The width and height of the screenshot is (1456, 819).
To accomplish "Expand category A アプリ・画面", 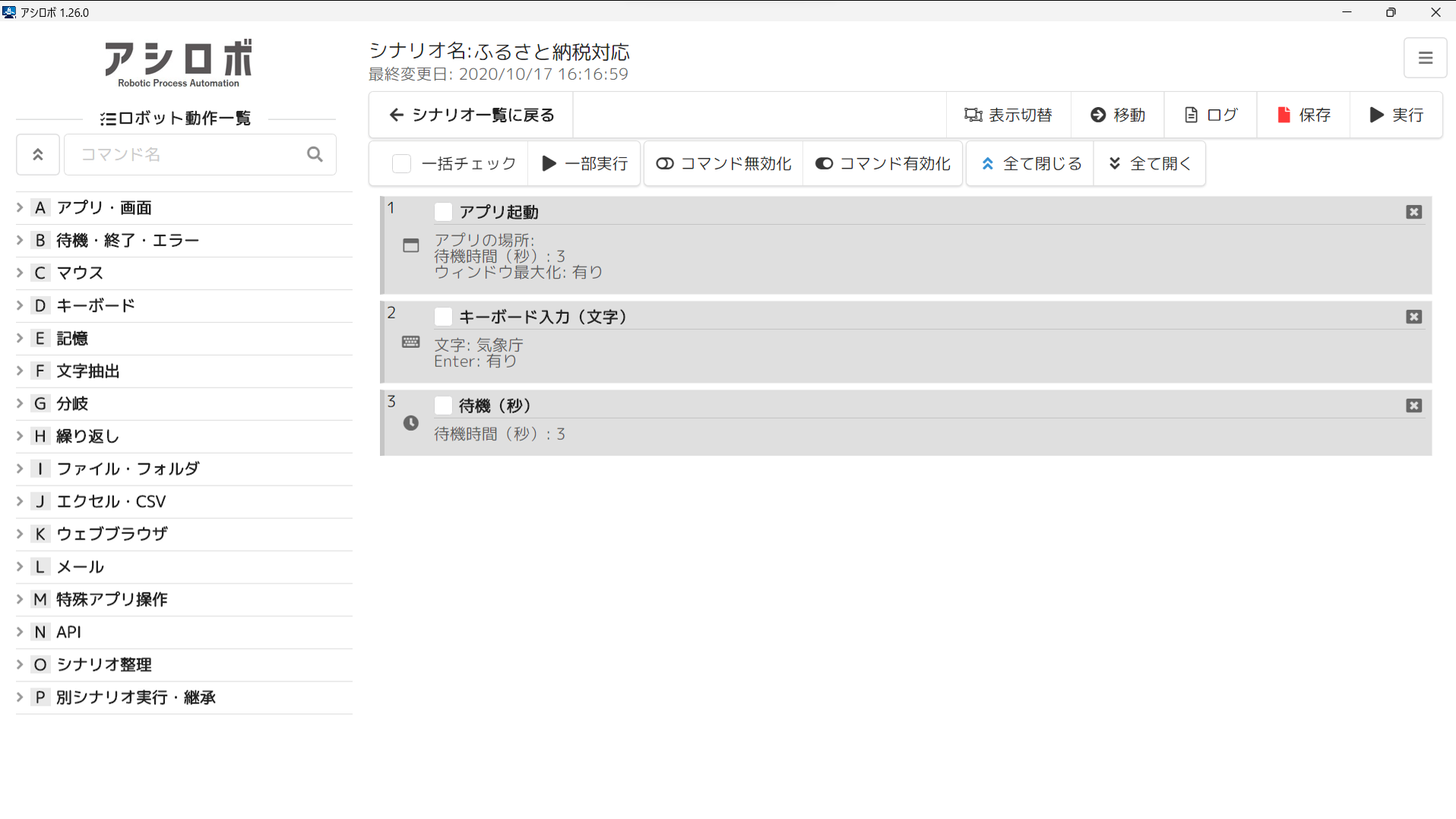I will coord(184,207).
